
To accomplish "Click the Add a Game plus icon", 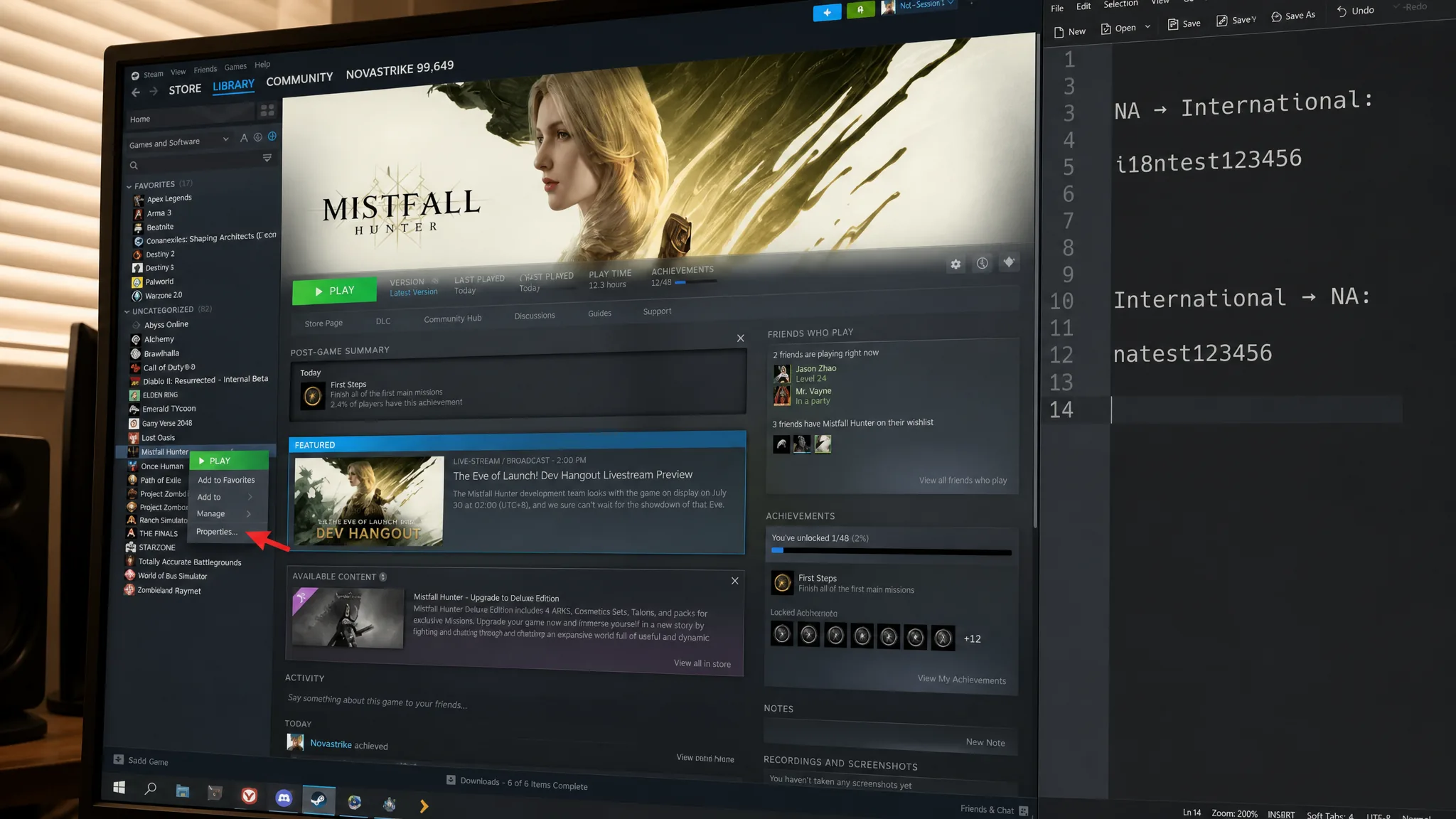I will tap(119, 759).
